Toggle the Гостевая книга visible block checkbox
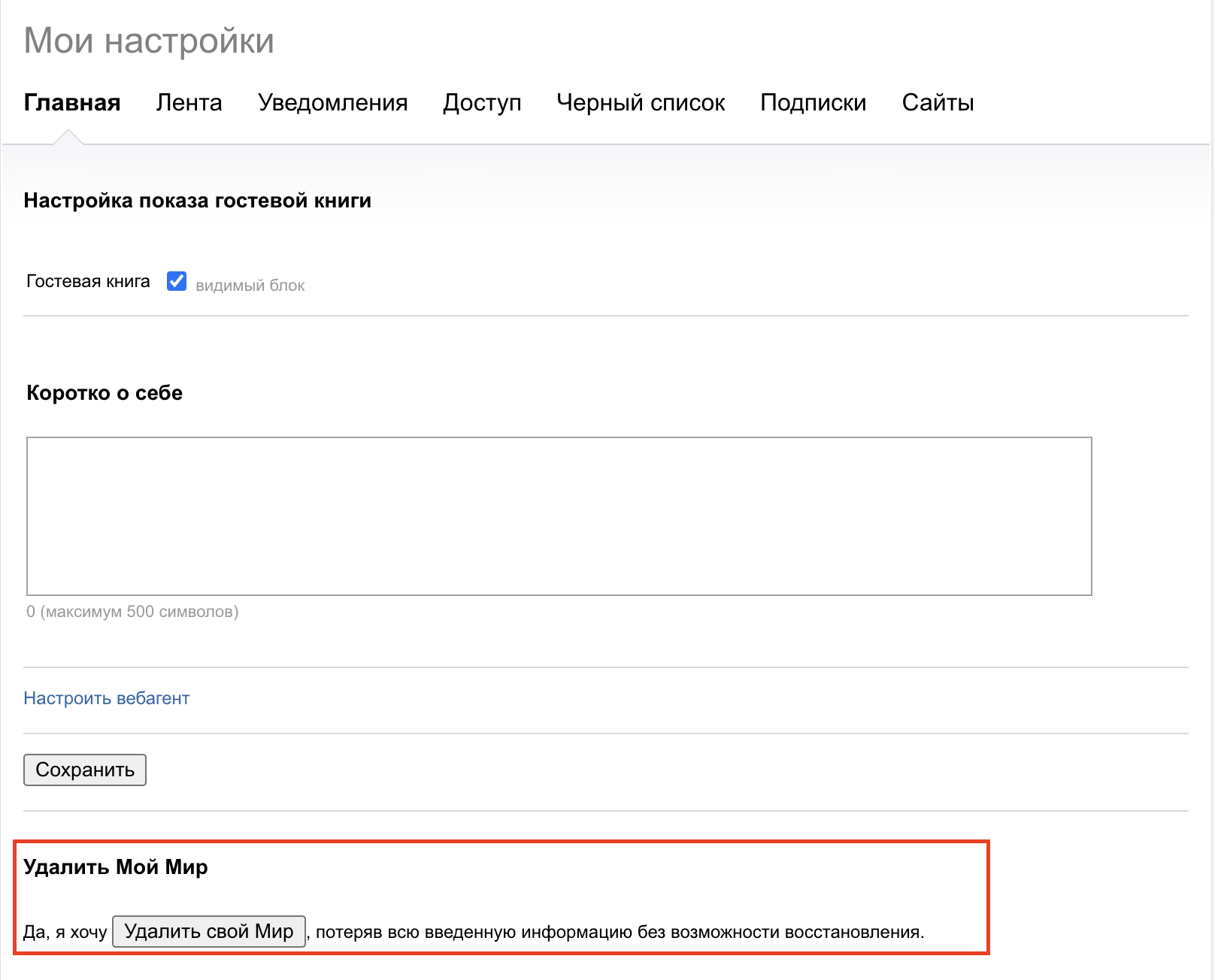Image resolution: width=1215 pixels, height=980 pixels. [x=177, y=281]
